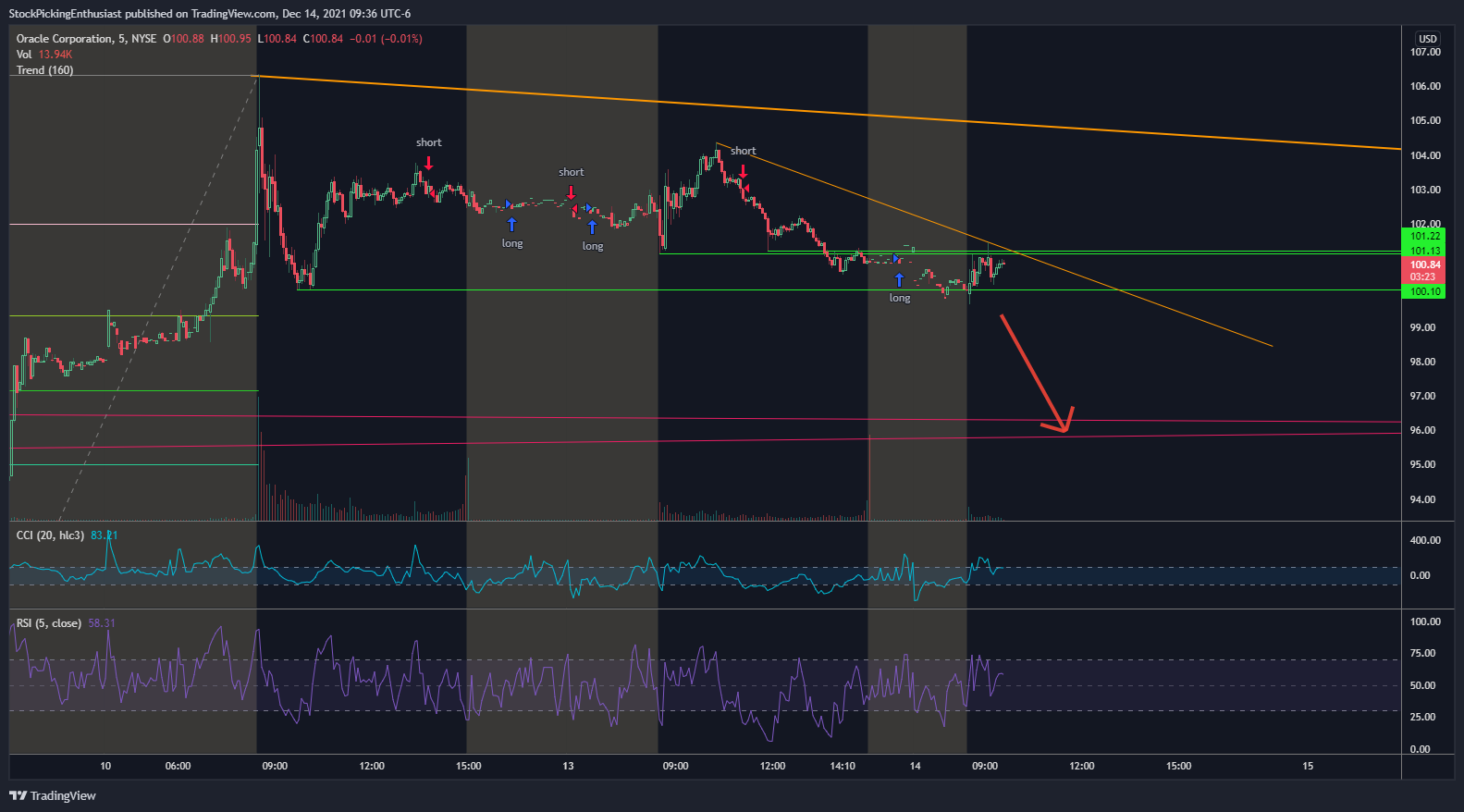Image resolution: width=1464 pixels, height=812 pixels.
Task: Click the leftmost short annotation text
Action: point(428,142)
